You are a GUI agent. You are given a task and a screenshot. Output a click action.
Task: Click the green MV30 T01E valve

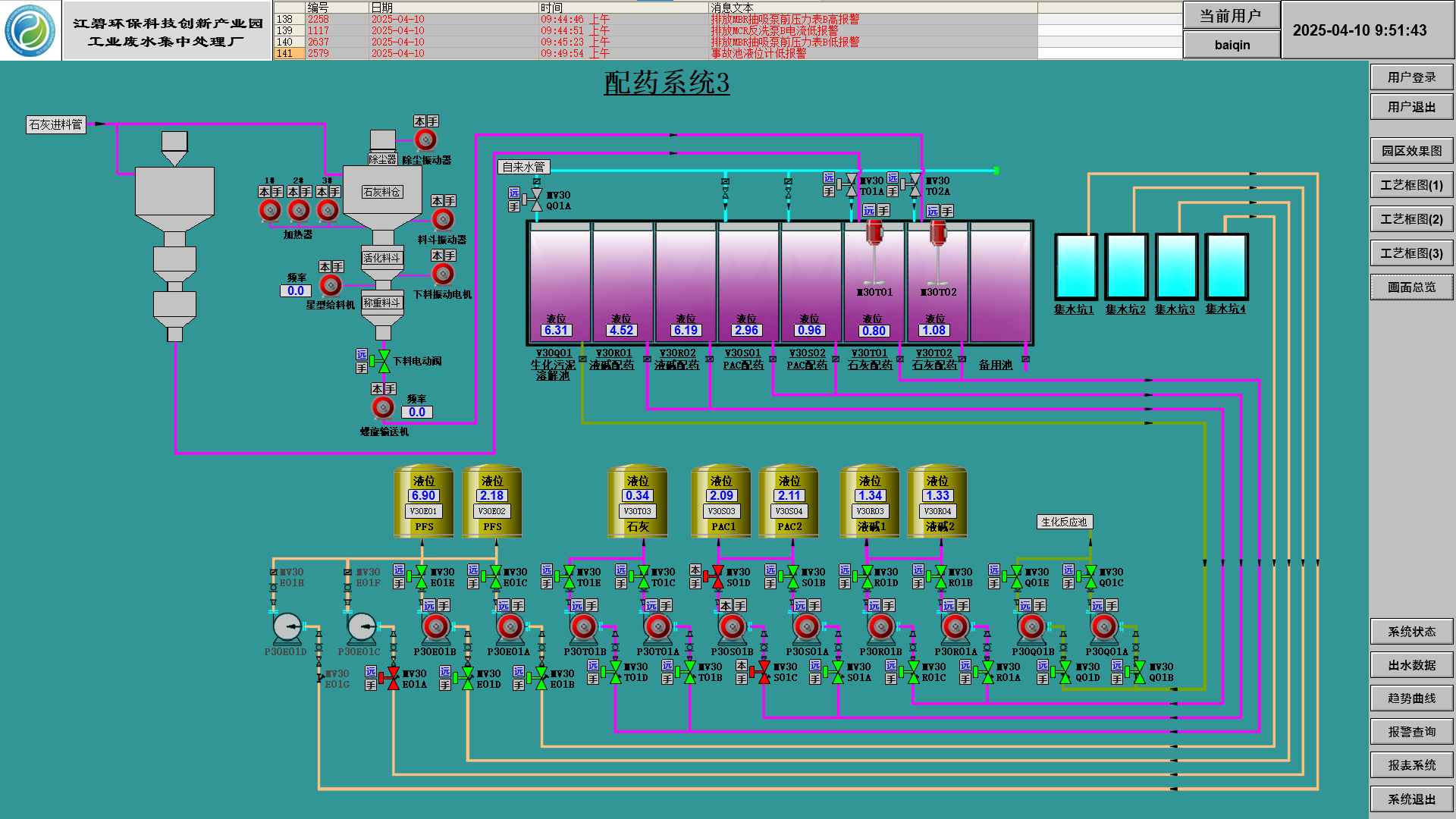568,577
